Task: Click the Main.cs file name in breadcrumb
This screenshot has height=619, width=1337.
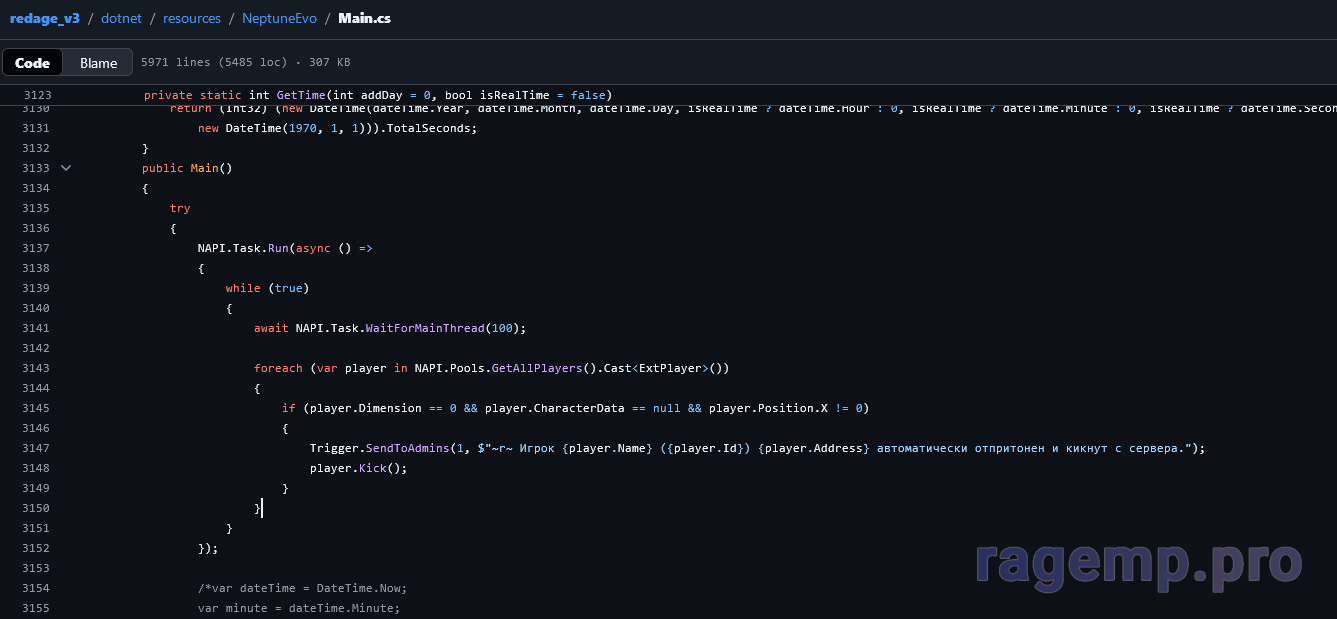Action: click(364, 18)
